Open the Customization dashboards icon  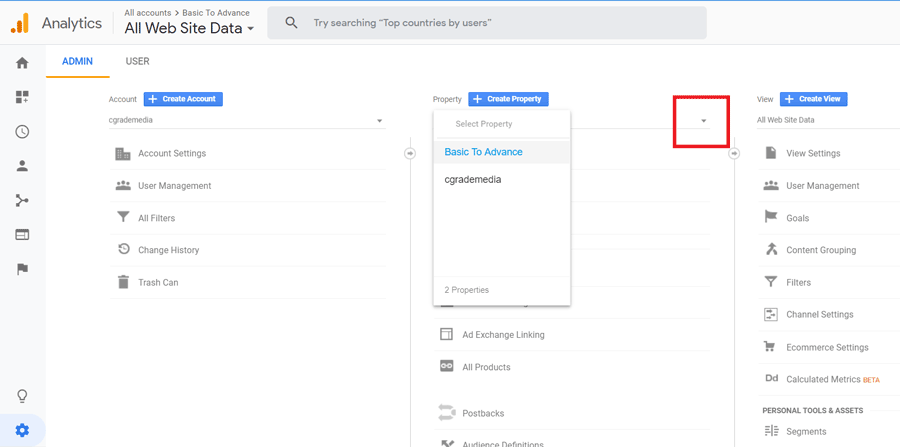[x=22, y=97]
